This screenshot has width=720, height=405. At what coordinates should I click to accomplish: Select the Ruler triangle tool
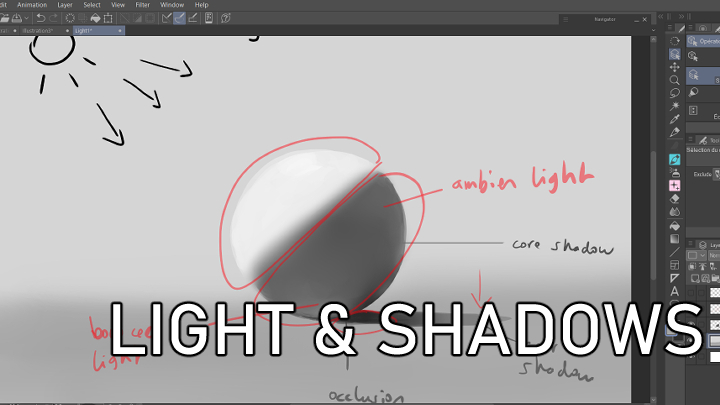675,278
